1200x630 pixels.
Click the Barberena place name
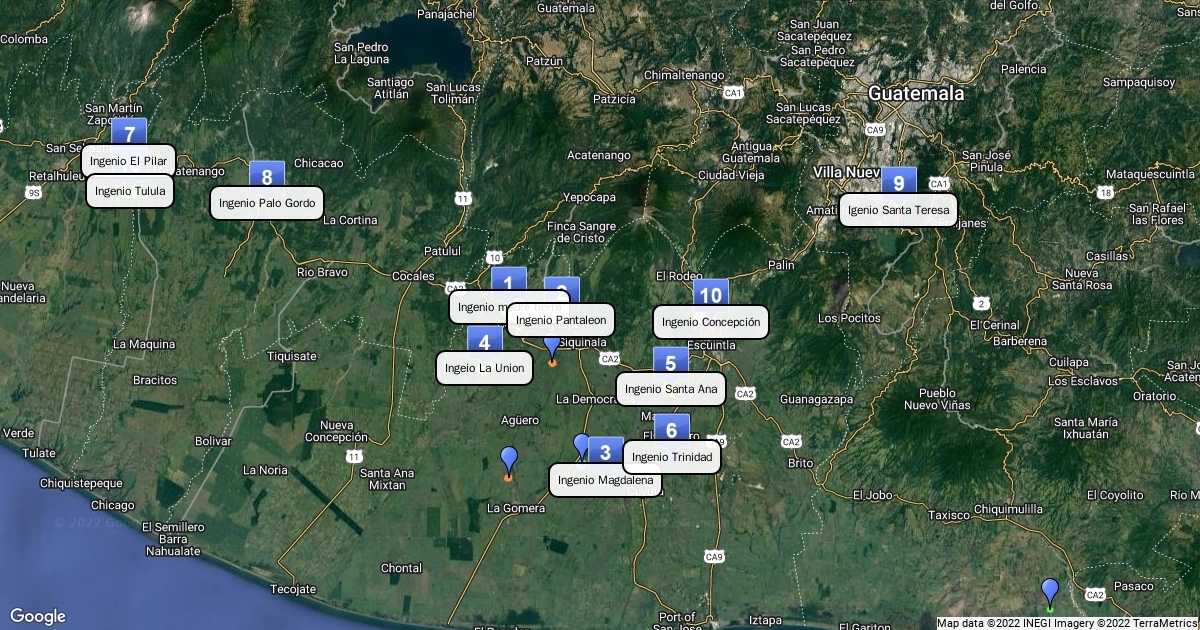coord(1019,341)
